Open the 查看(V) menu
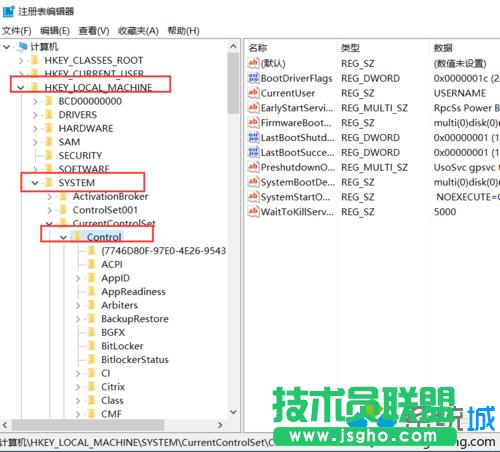Screen dimensions: 500x452 click(94, 31)
